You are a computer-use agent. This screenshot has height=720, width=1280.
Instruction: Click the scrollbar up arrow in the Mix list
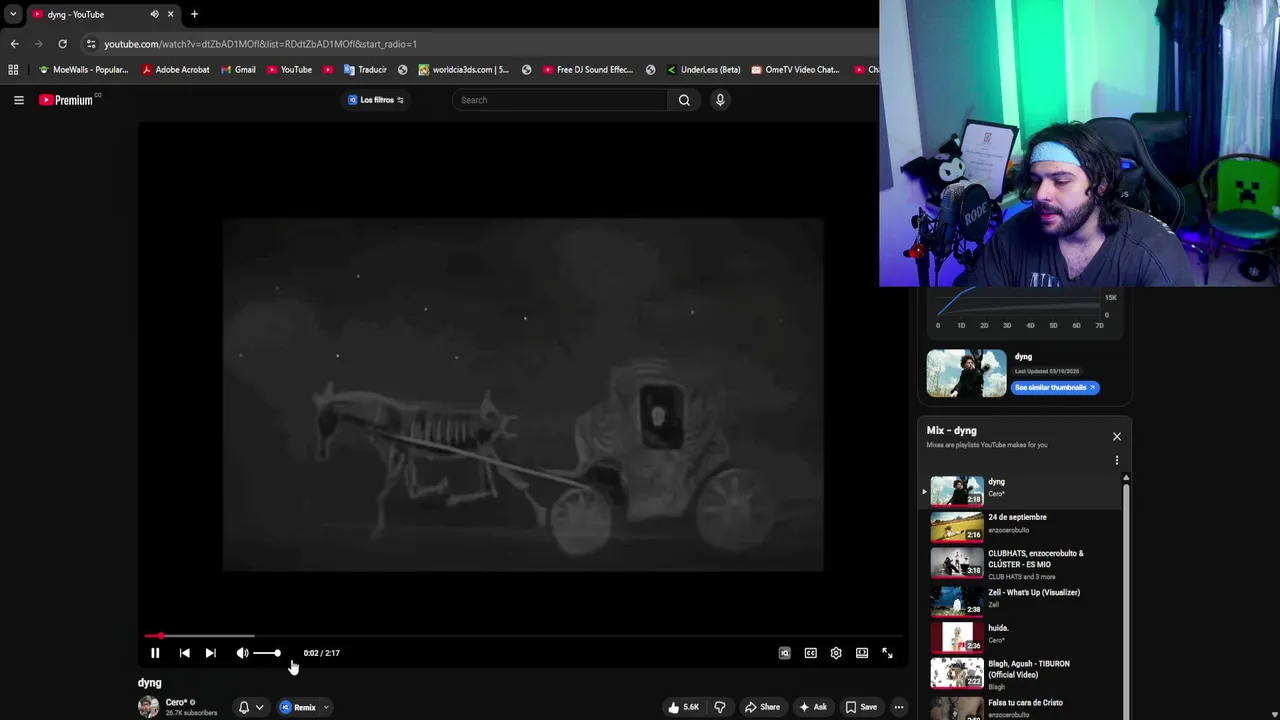click(1126, 478)
